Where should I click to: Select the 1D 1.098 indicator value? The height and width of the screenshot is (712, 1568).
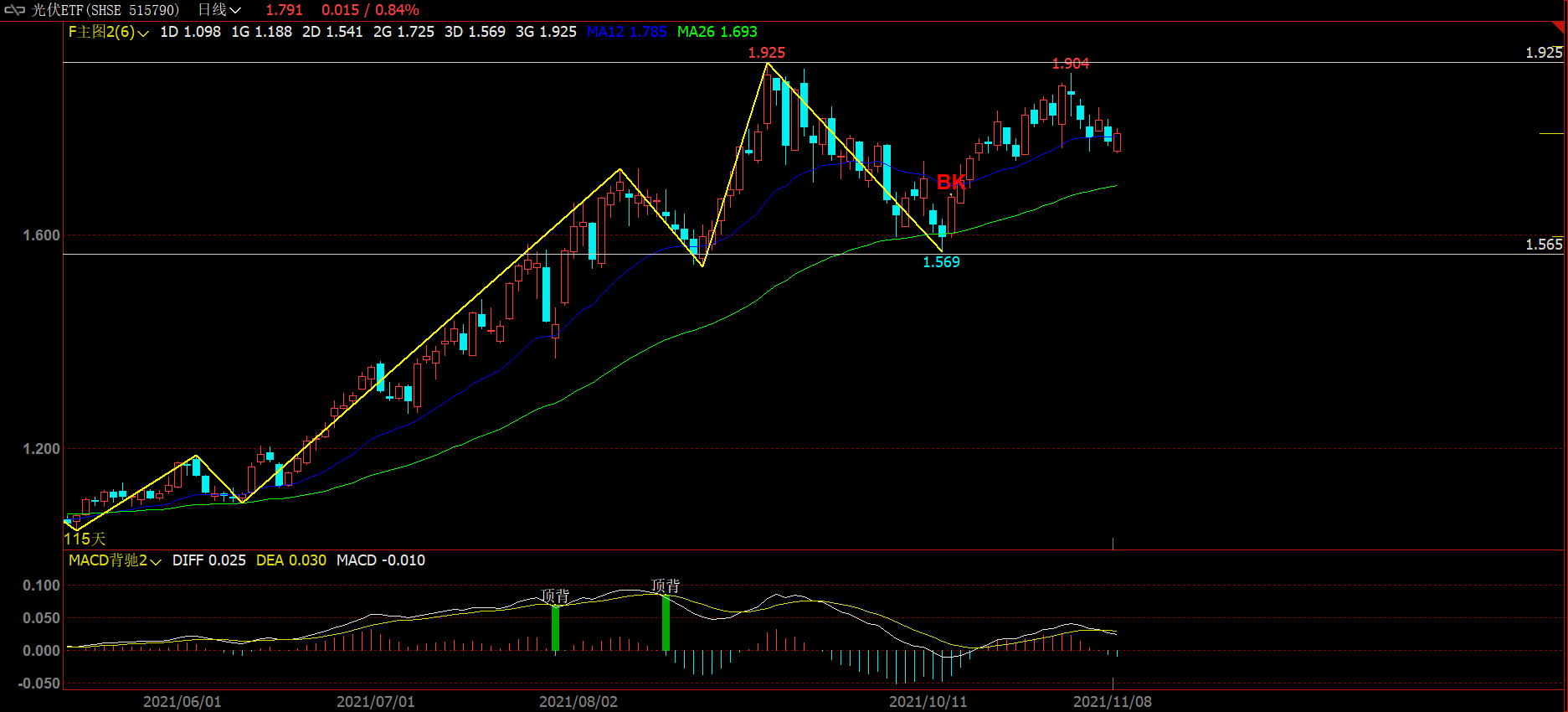191,32
